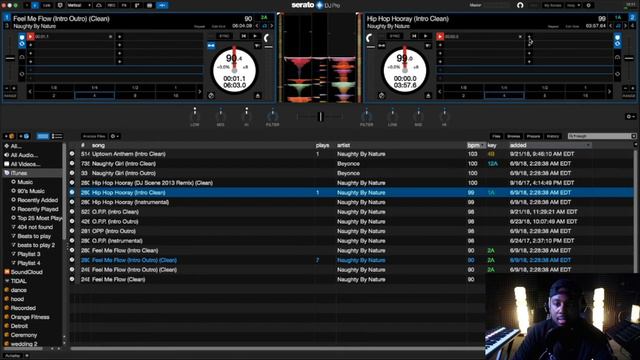This screenshot has width=640, height=360.
Task: Select Hip Hop Hooray (Instrumental) track row
Action: (x=351, y=202)
